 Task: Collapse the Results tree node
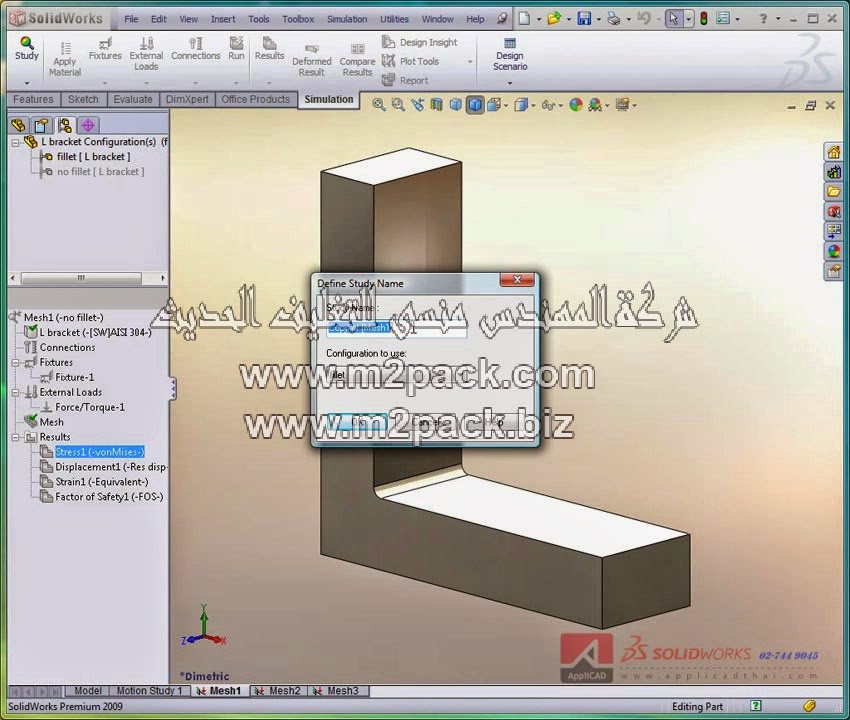tap(15, 437)
